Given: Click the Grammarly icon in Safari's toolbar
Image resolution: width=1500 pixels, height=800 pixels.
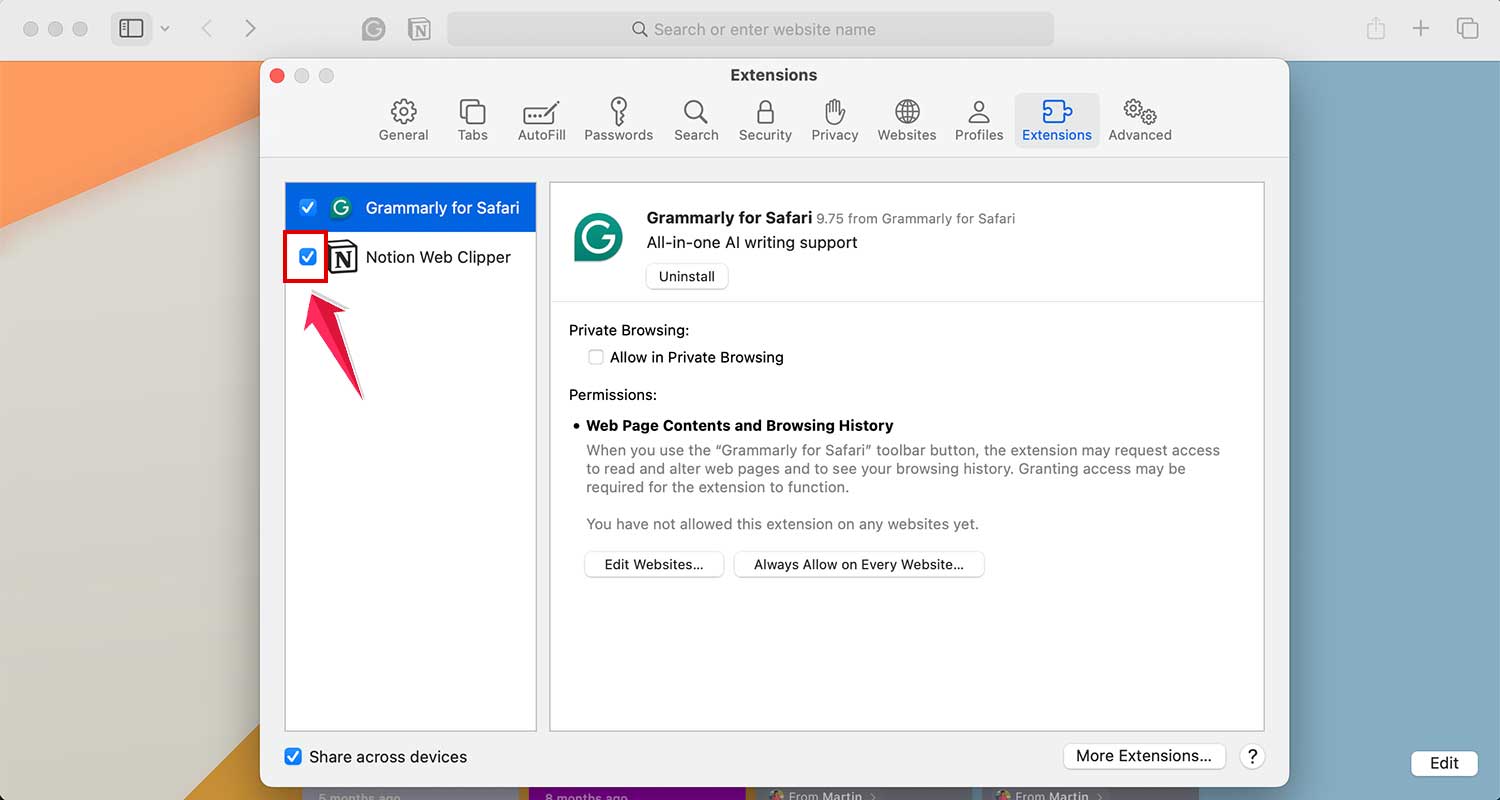Looking at the screenshot, I should (x=373, y=29).
